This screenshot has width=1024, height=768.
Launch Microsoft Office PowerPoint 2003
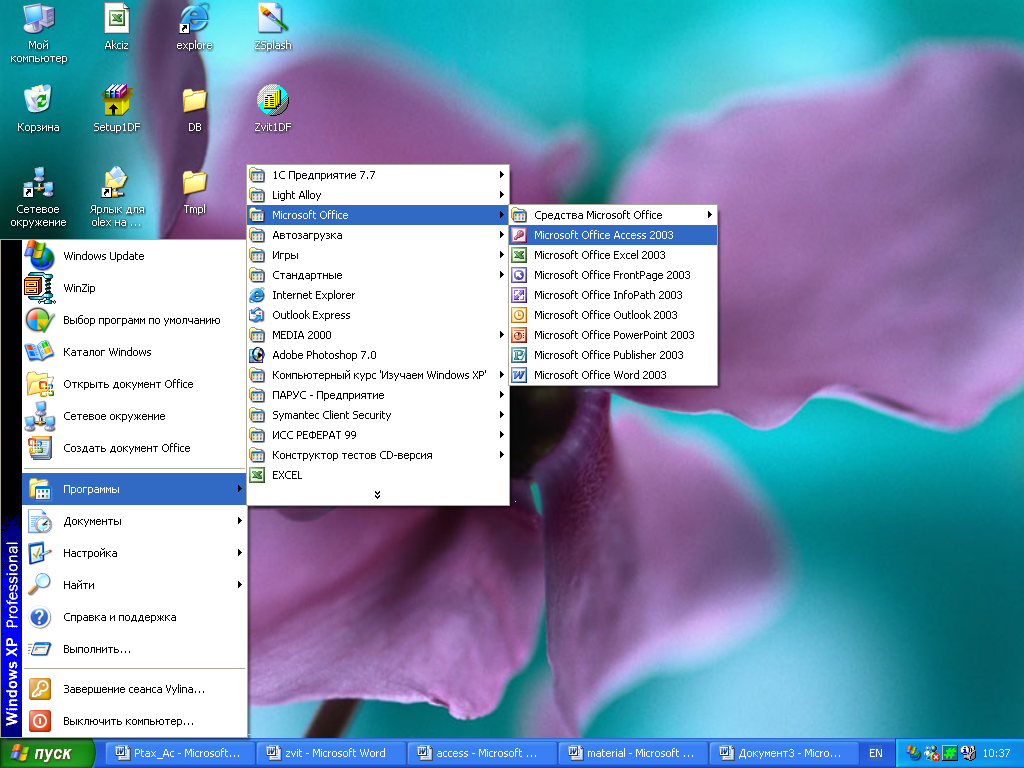(x=613, y=335)
